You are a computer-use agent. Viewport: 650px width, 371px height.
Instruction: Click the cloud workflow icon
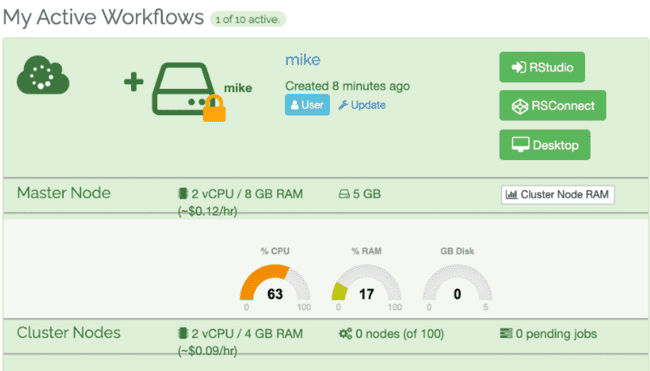(x=43, y=75)
